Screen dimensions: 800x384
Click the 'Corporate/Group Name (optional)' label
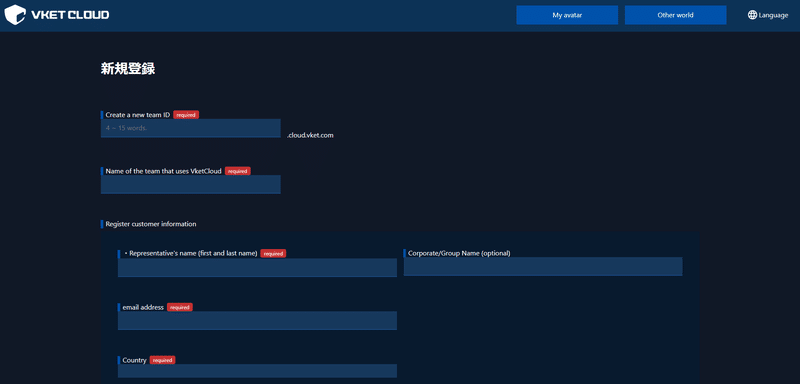tap(459, 253)
